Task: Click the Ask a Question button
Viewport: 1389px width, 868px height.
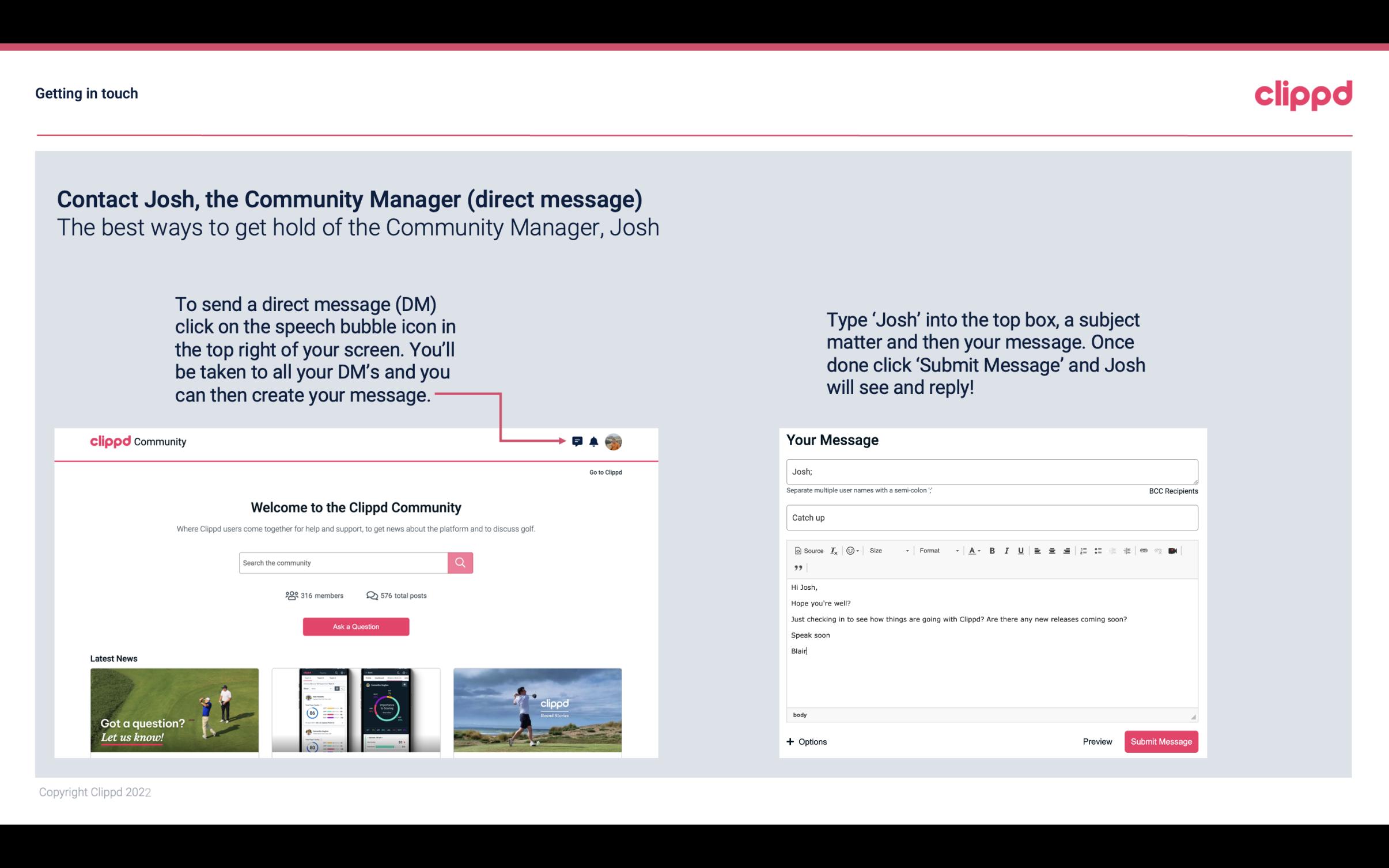Action: pos(356,625)
